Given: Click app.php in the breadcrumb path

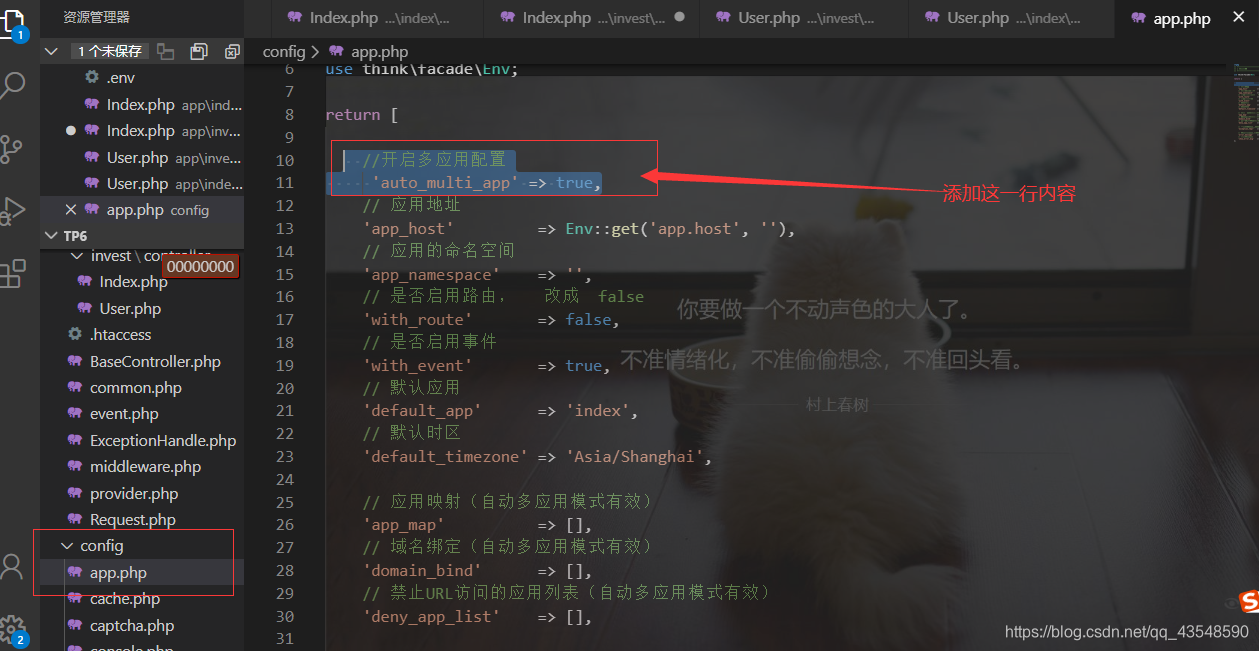Looking at the screenshot, I should pyautogui.click(x=380, y=52).
